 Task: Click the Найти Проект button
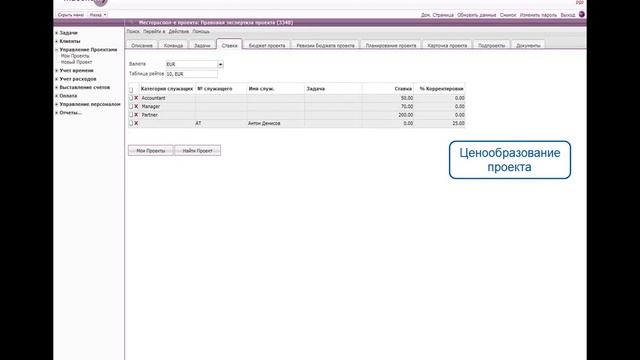pos(198,151)
